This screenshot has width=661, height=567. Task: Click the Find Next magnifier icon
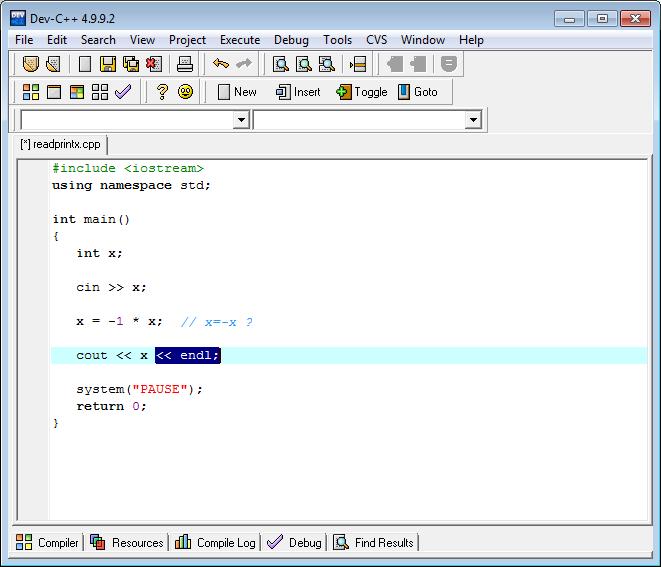tap(326, 64)
